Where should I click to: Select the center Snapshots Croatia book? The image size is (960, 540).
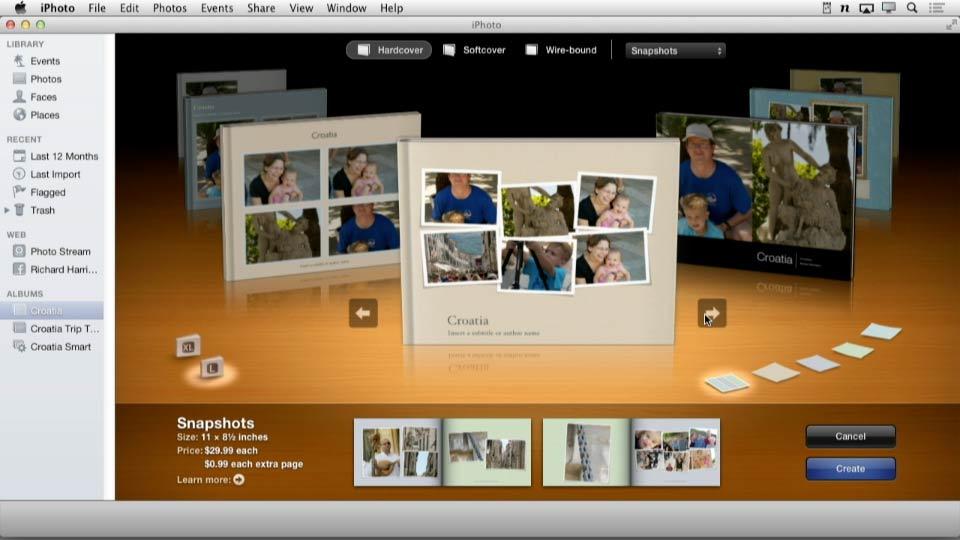point(539,242)
